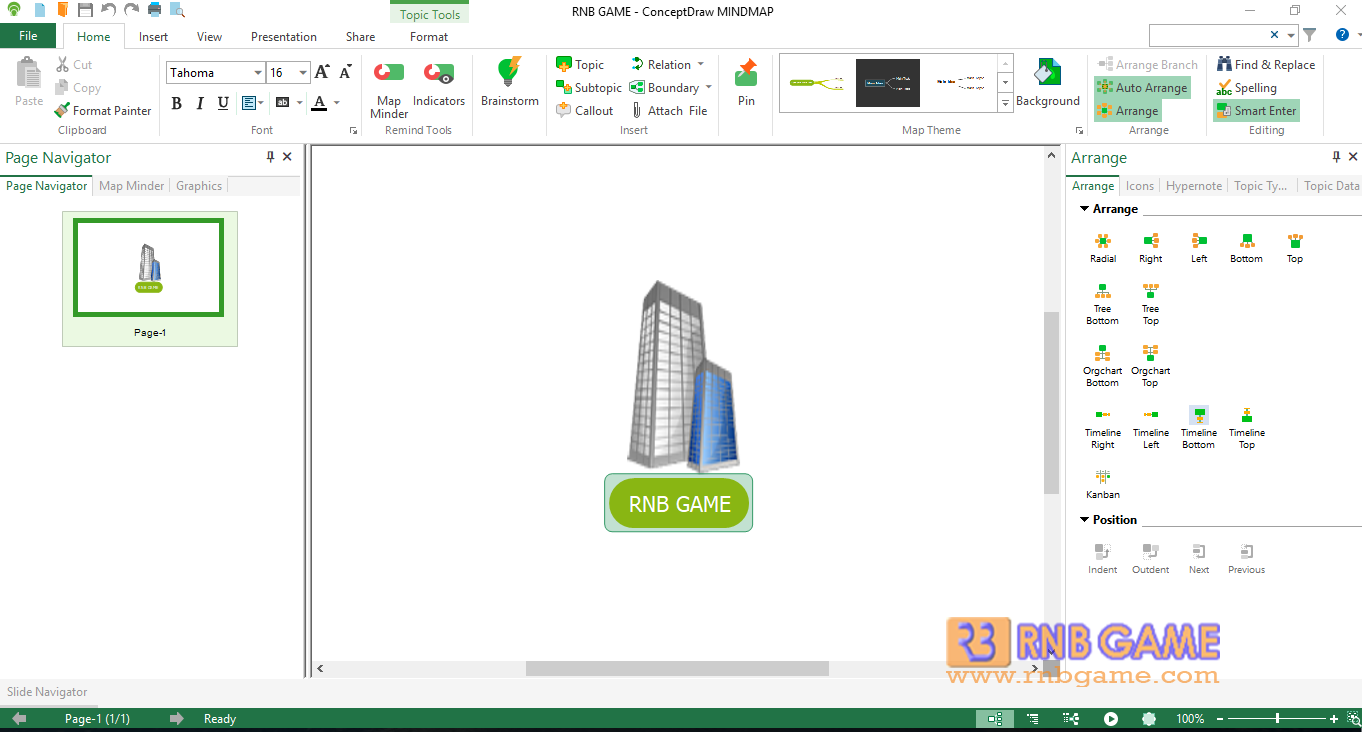Insert a Subtopic
The height and width of the screenshot is (732, 1362).
589,88
